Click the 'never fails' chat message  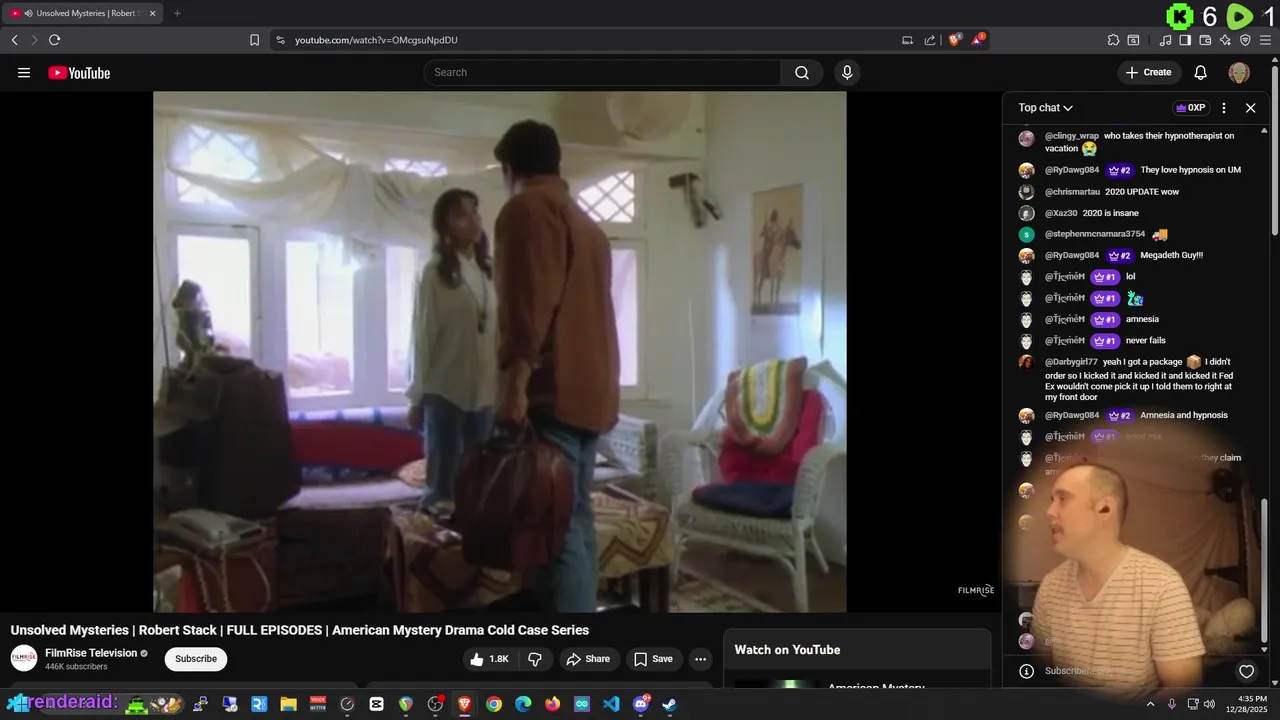tap(1146, 341)
